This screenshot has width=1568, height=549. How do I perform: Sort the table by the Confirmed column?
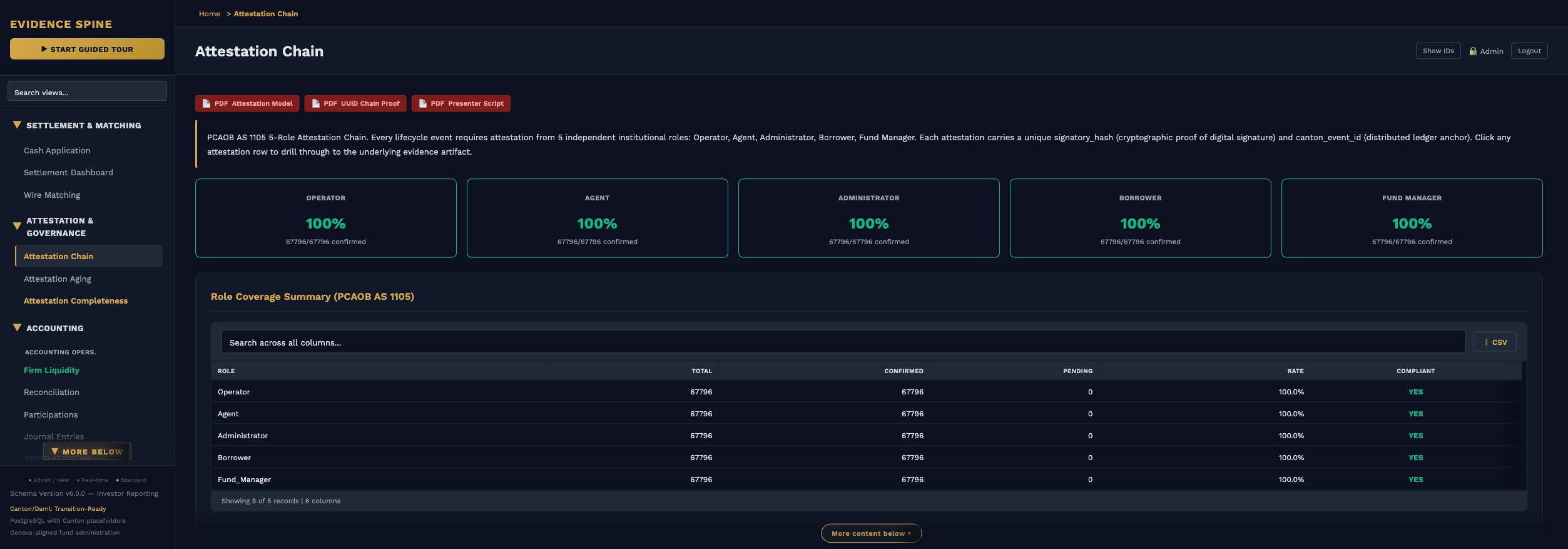tap(903, 371)
